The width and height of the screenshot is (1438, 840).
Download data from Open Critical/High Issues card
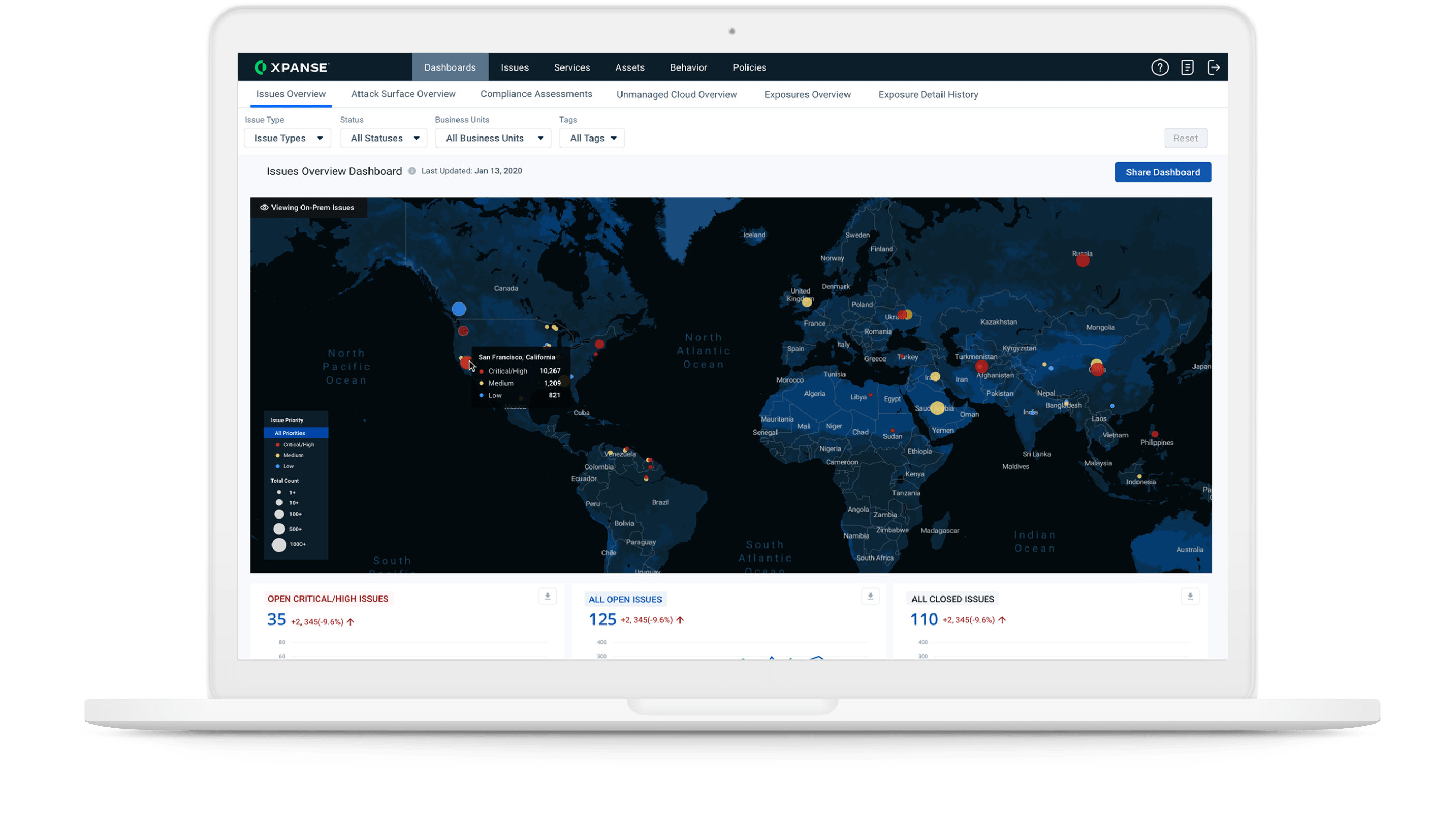tap(547, 596)
